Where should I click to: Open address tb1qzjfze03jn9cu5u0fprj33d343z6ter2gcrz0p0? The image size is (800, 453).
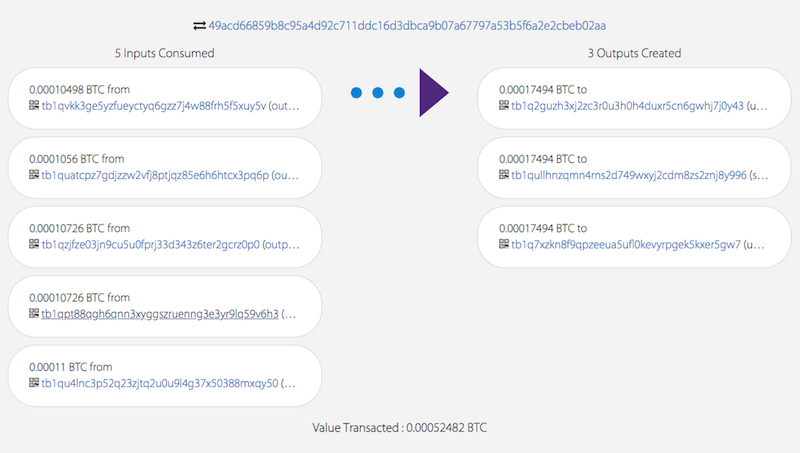click(151, 244)
